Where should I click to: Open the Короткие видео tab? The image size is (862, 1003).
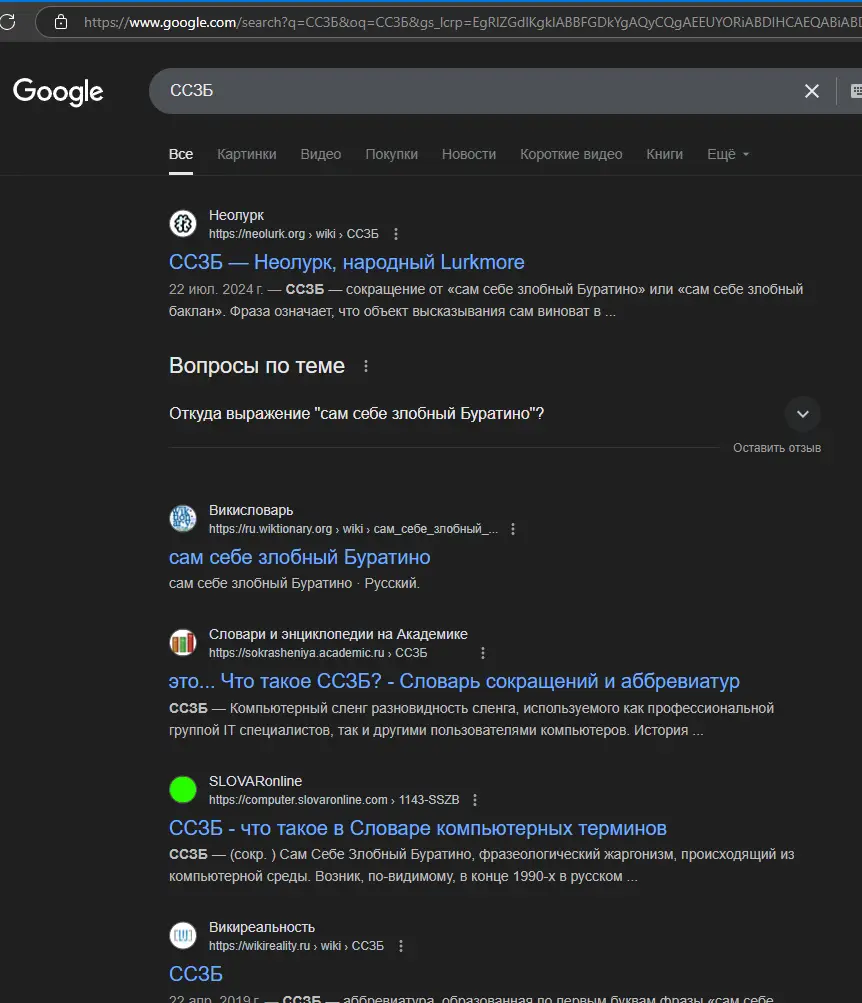pos(571,154)
